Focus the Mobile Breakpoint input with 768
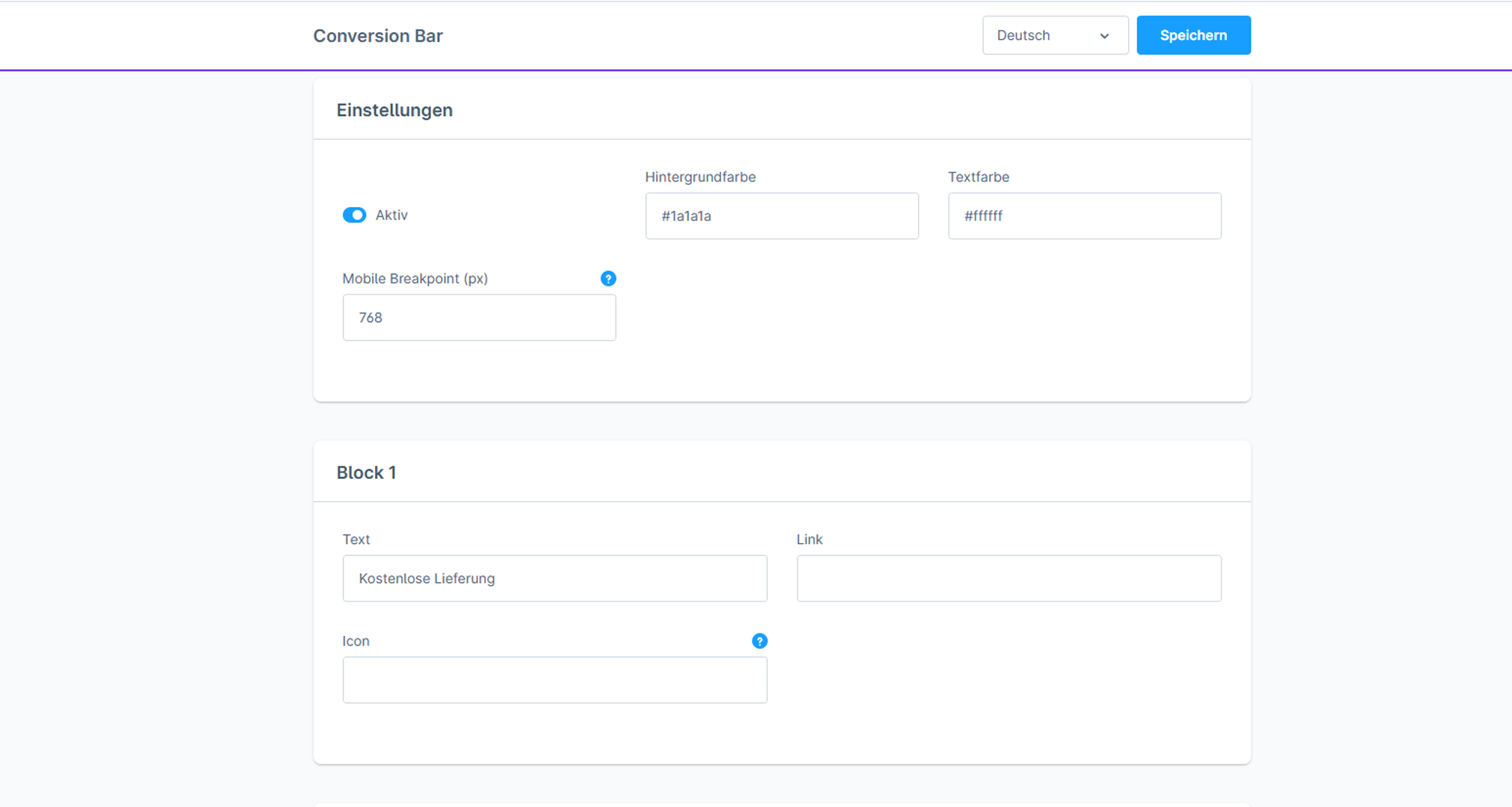The width and height of the screenshot is (1512, 807). point(479,318)
